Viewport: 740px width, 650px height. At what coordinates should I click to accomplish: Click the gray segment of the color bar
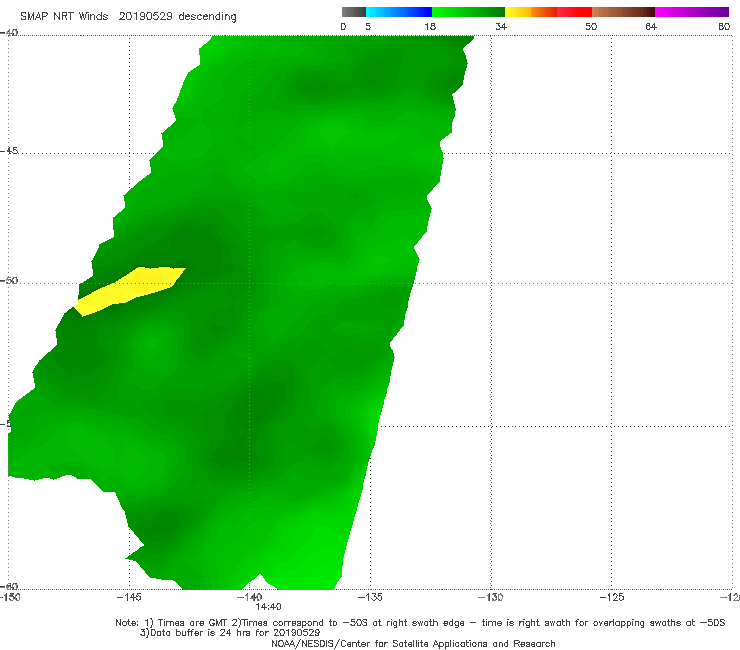point(353,12)
